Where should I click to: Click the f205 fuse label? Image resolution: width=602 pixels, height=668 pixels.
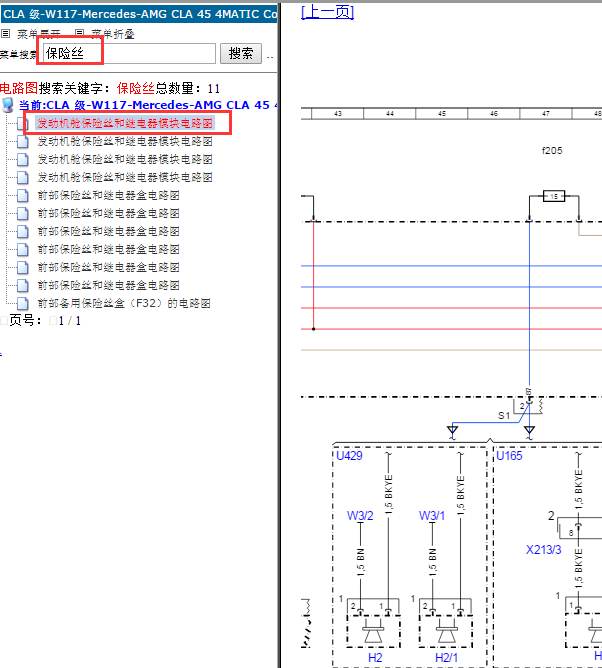pos(552,150)
